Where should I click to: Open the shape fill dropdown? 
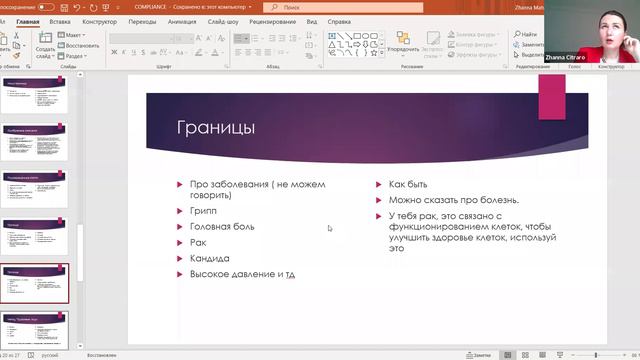coord(474,35)
